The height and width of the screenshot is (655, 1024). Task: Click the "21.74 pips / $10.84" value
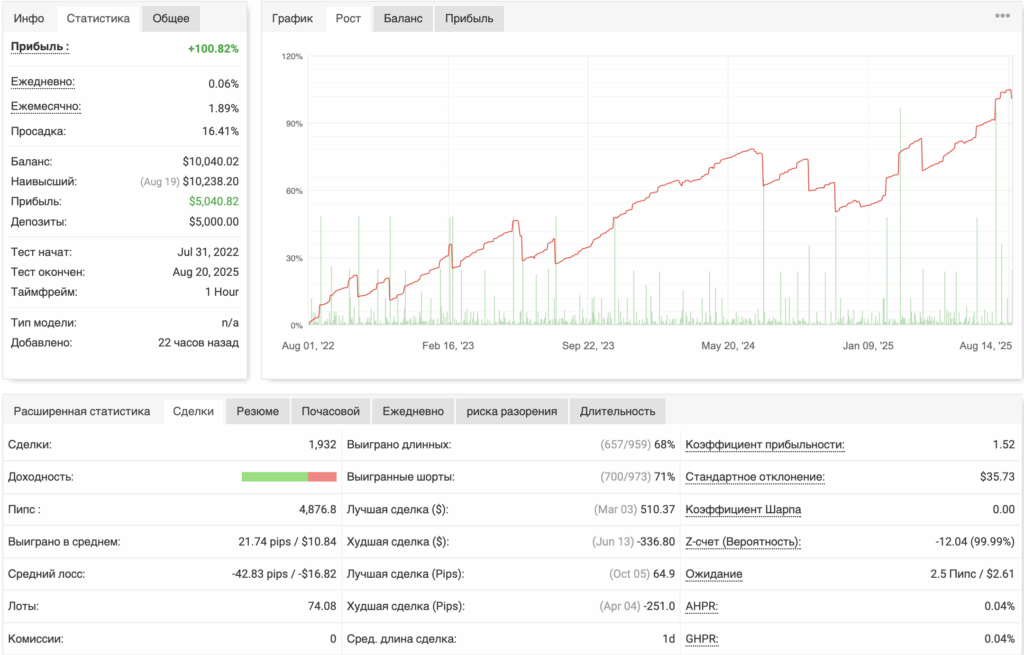287,542
